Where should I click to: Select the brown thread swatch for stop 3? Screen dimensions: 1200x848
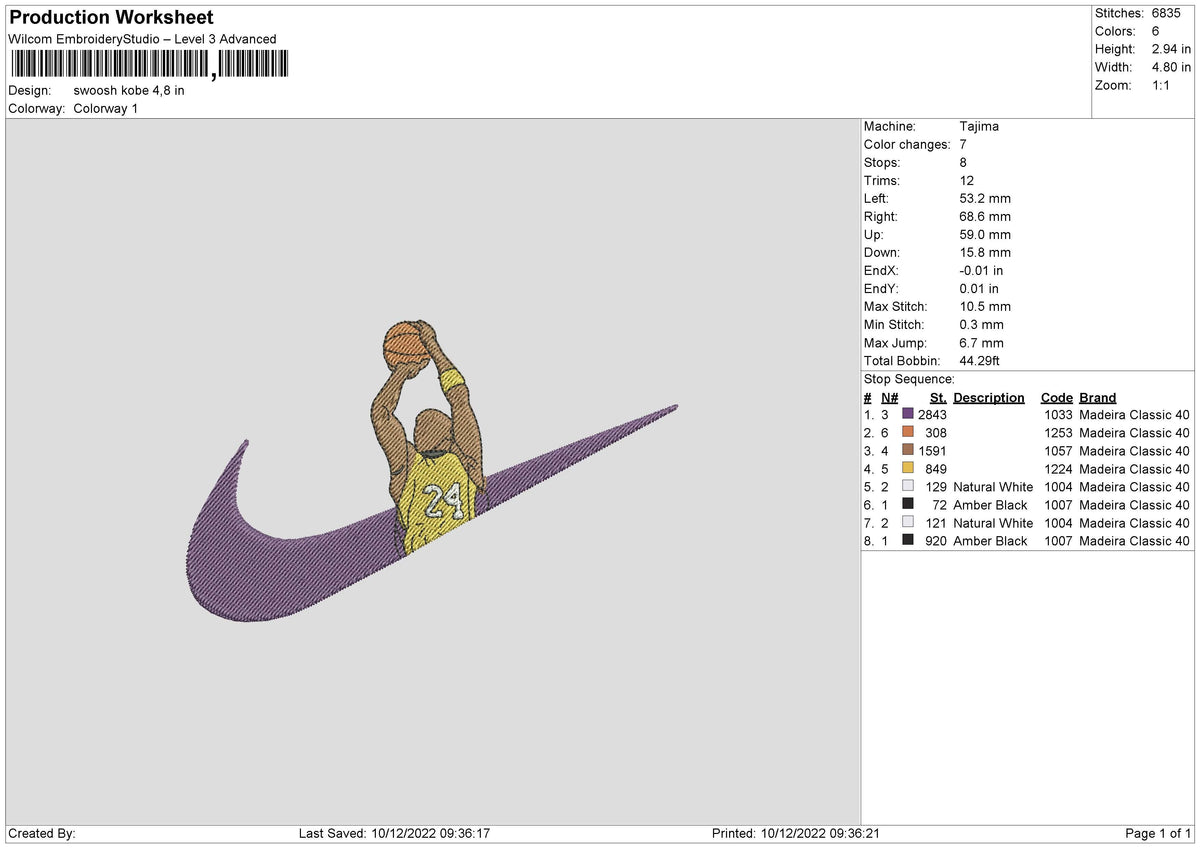pyautogui.click(x=908, y=451)
